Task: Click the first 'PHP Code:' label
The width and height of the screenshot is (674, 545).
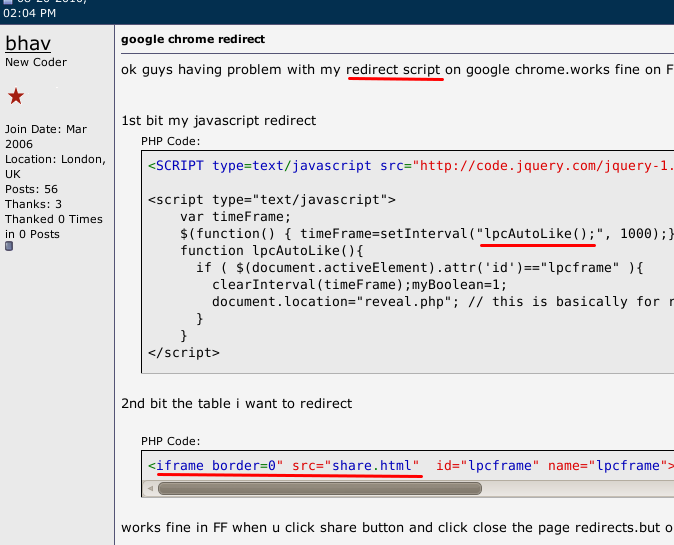Action: pyautogui.click(x=171, y=141)
